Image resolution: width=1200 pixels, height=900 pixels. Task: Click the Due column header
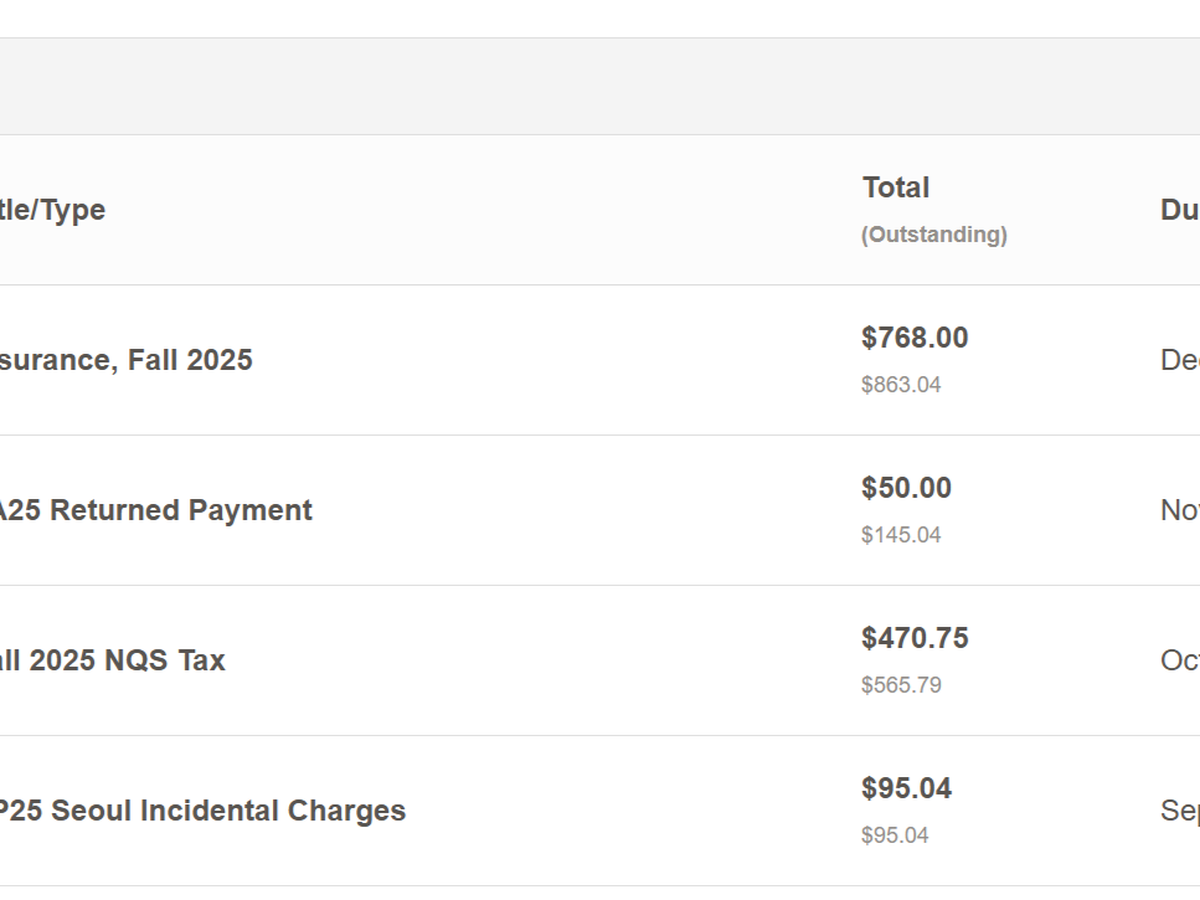[1180, 210]
